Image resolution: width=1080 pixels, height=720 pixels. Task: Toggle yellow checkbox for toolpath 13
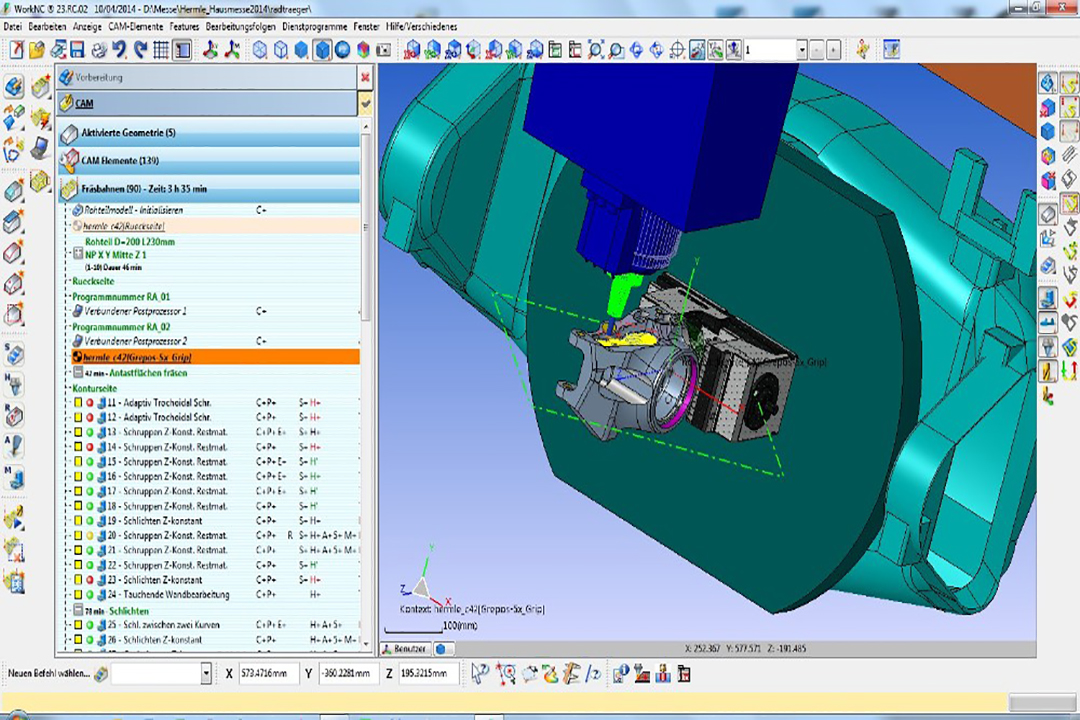coord(78,432)
